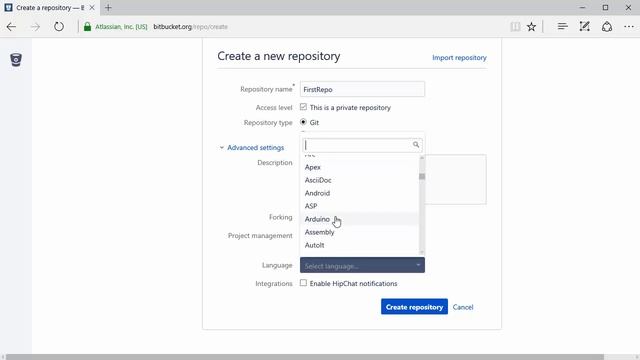Screen dimensions: 640x360
Task: Choose Apex from language list
Action: [360, 167]
